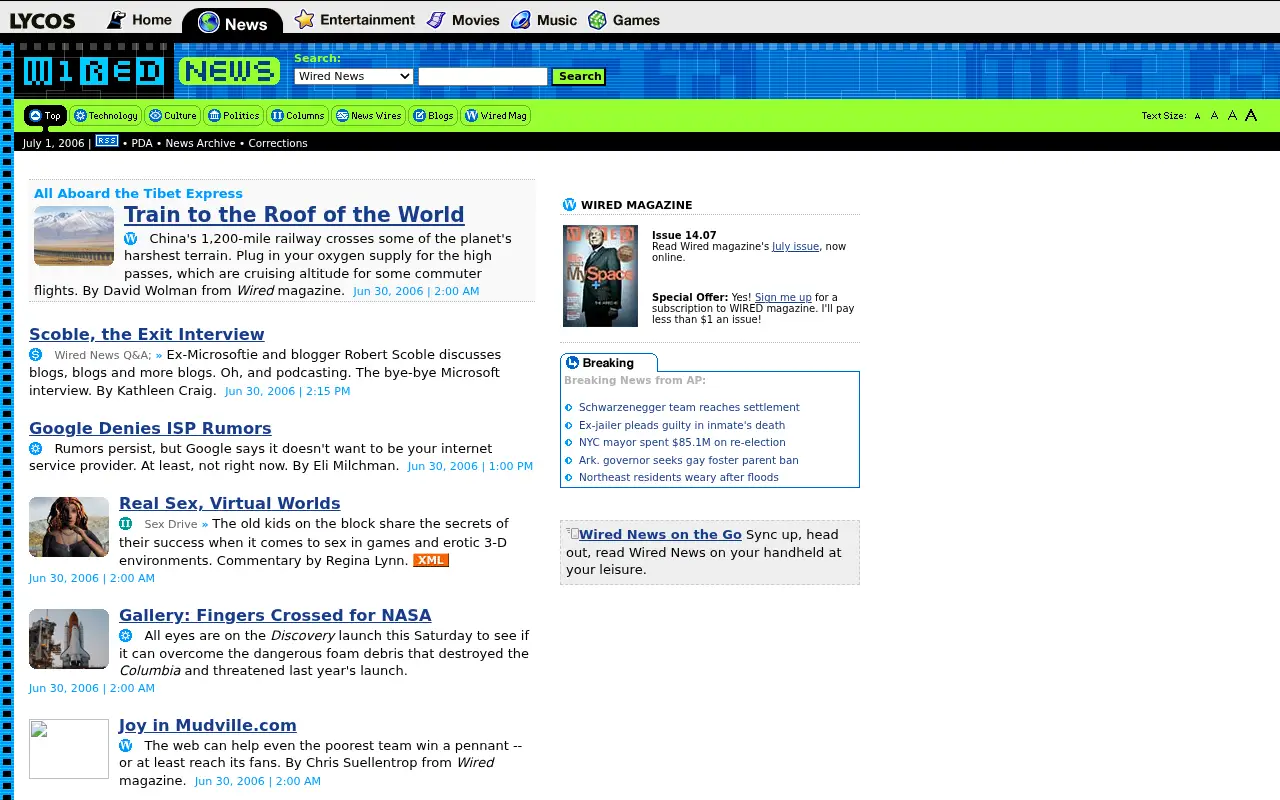Open the July issue link
This screenshot has width=1280, height=800.
pyautogui.click(x=795, y=246)
